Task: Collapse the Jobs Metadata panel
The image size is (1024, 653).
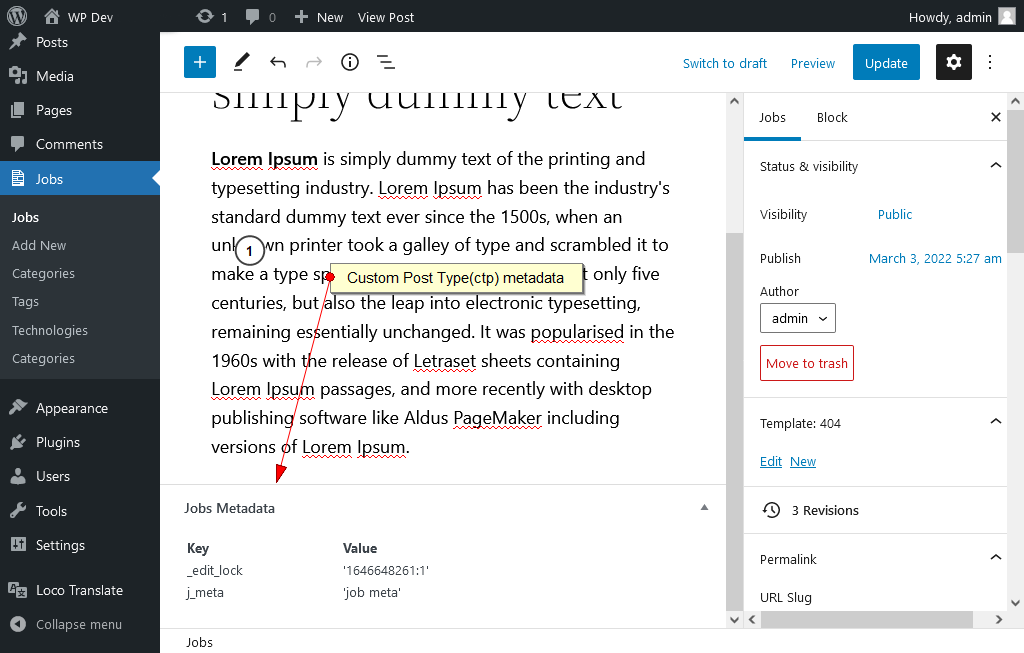Action: [704, 508]
